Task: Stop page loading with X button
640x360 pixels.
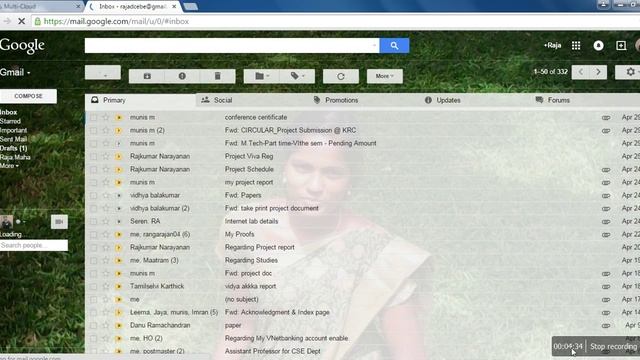Action: (x=22, y=21)
